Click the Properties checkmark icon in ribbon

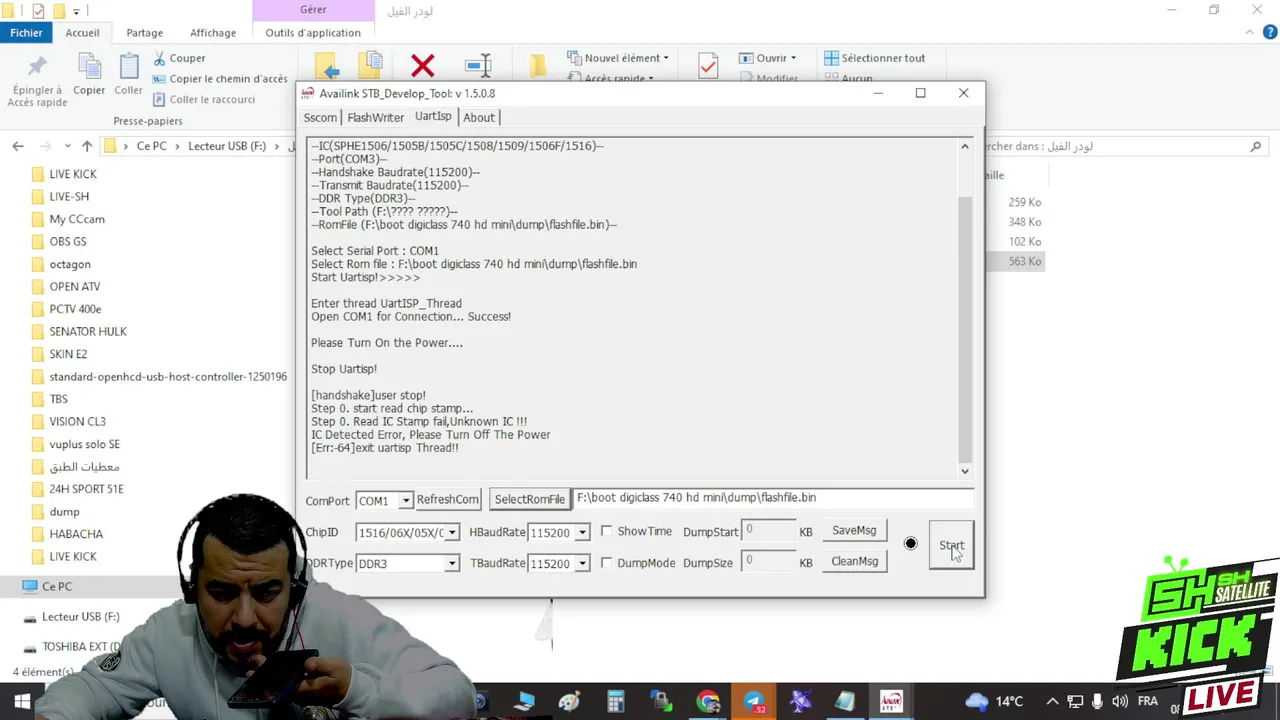point(708,66)
